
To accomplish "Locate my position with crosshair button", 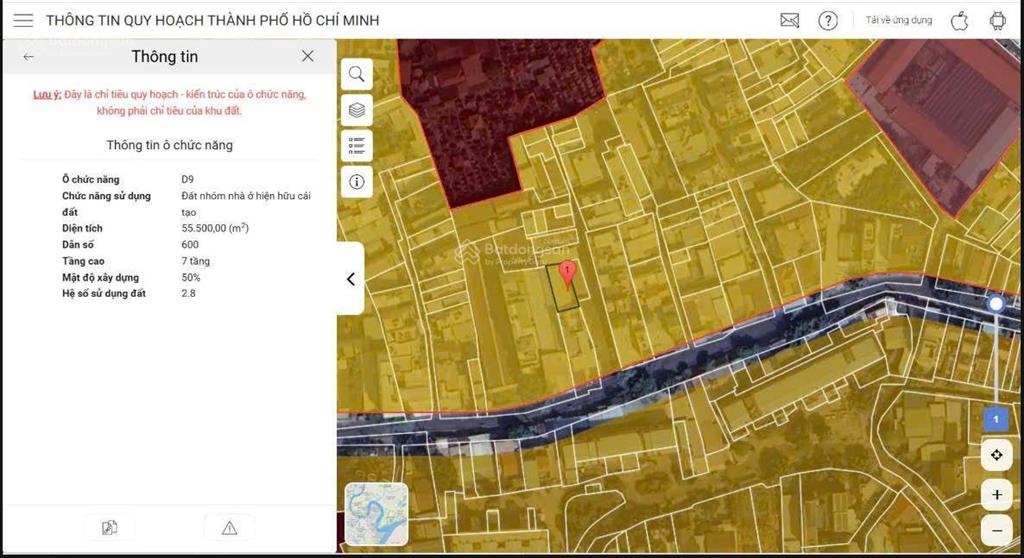I will click(996, 456).
